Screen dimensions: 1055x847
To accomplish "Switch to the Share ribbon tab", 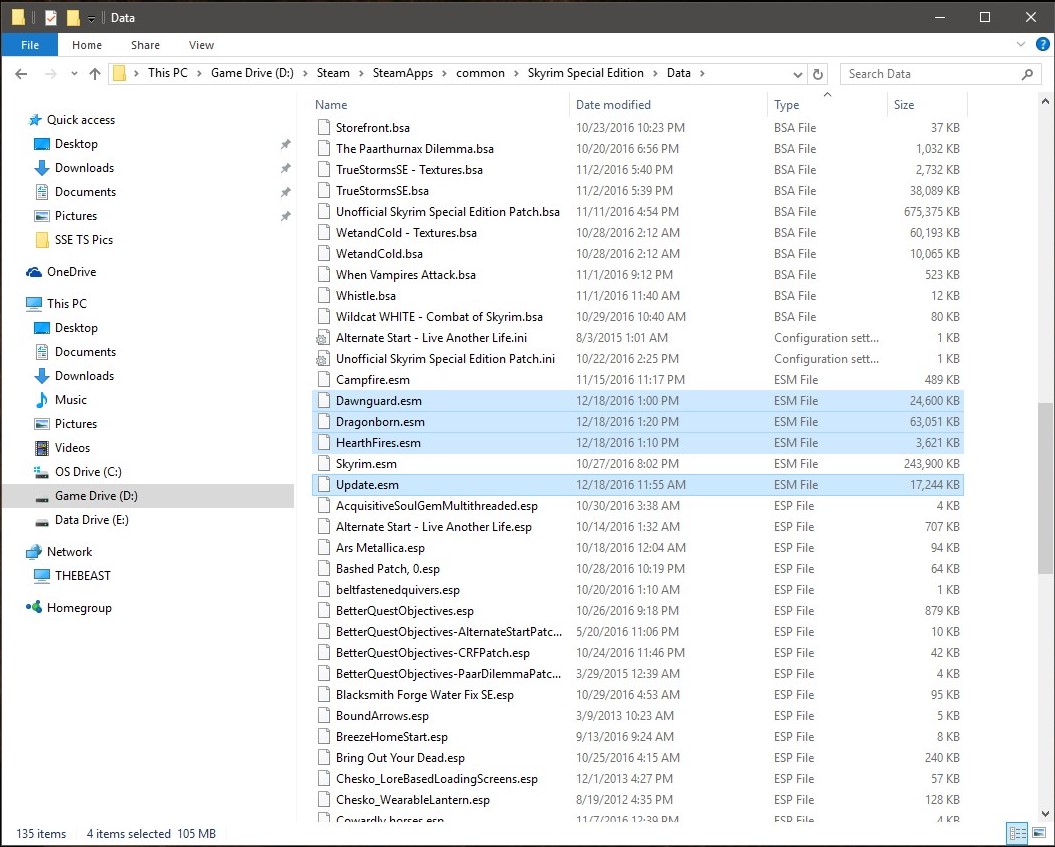I will point(145,45).
